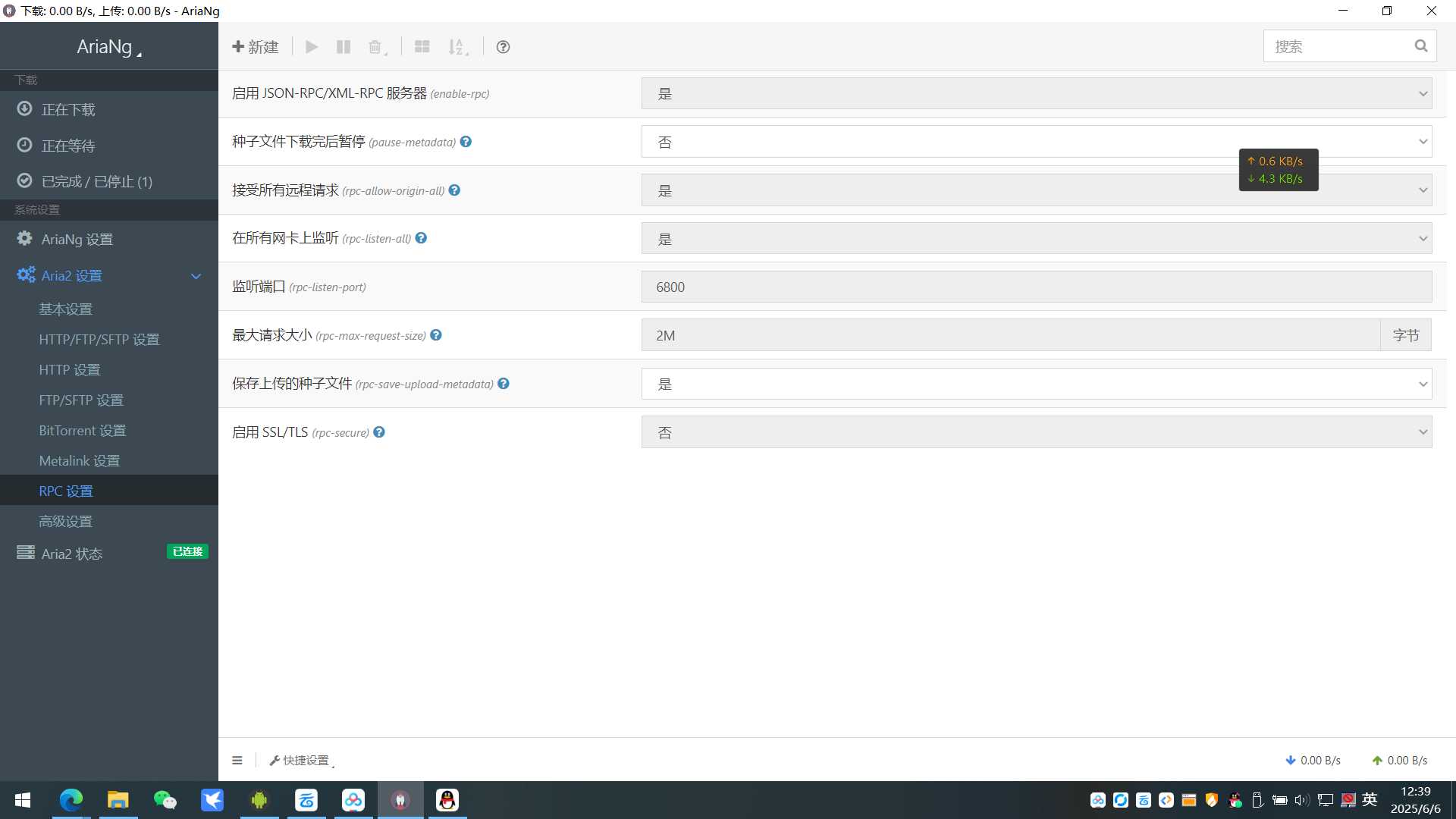This screenshot has height=819, width=1456.
Task: Open the sort order A-Z icon
Action: pyautogui.click(x=457, y=47)
